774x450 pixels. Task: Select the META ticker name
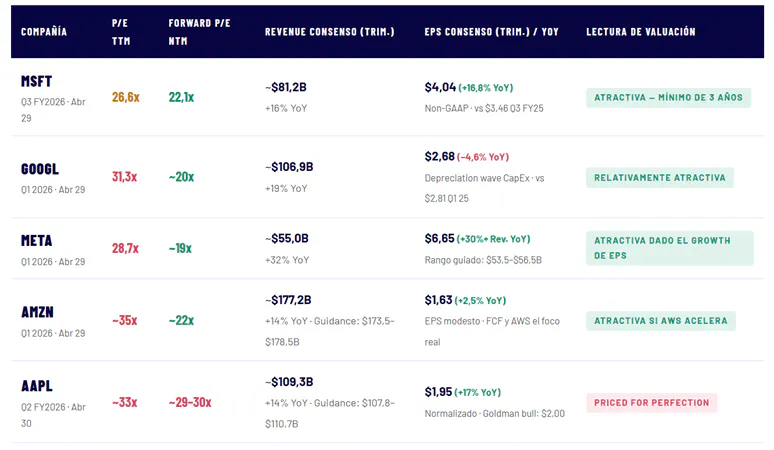(37, 241)
